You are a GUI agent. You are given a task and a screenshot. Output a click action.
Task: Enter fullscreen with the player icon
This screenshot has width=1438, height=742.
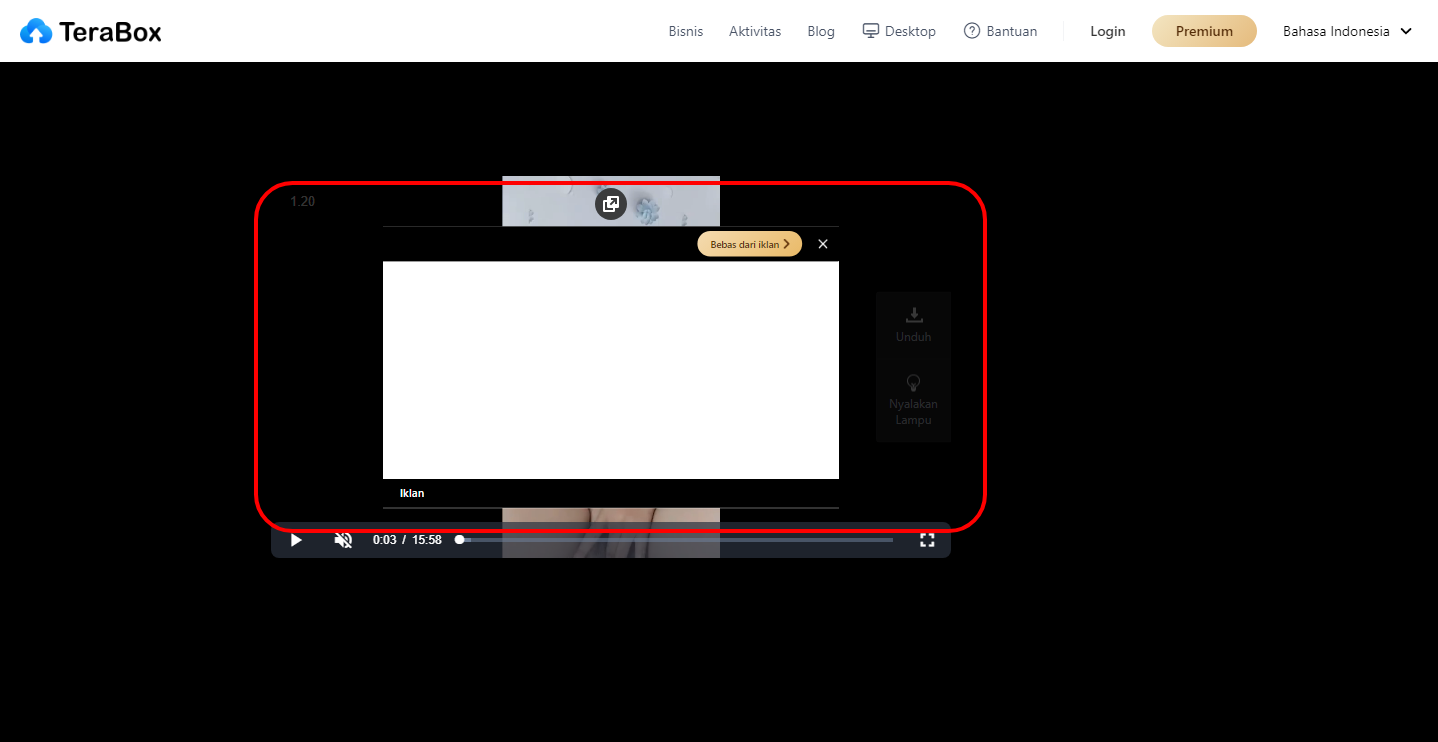[x=927, y=539]
